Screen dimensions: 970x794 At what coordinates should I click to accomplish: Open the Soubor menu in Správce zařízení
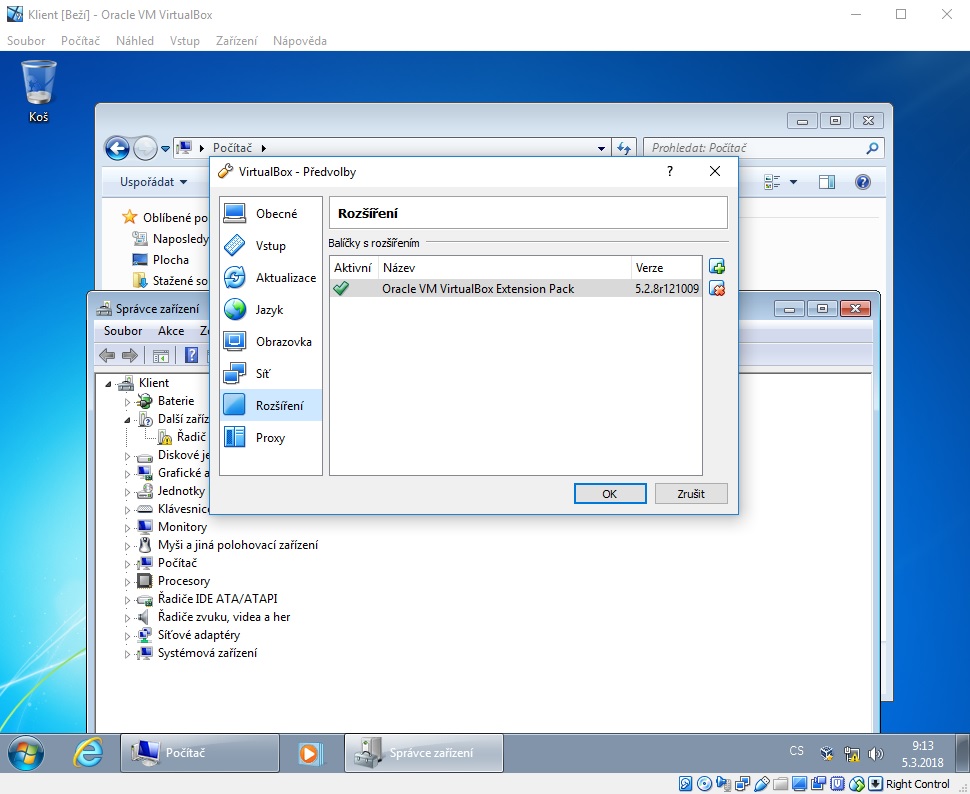tap(123, 331)
